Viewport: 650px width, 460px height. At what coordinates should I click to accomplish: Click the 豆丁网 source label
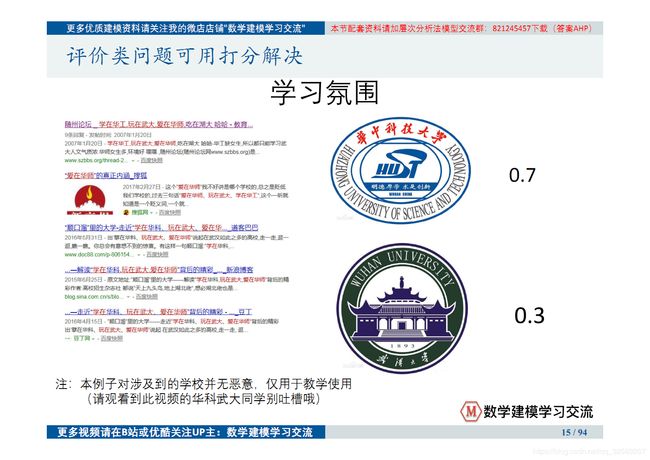coord(81,339)
